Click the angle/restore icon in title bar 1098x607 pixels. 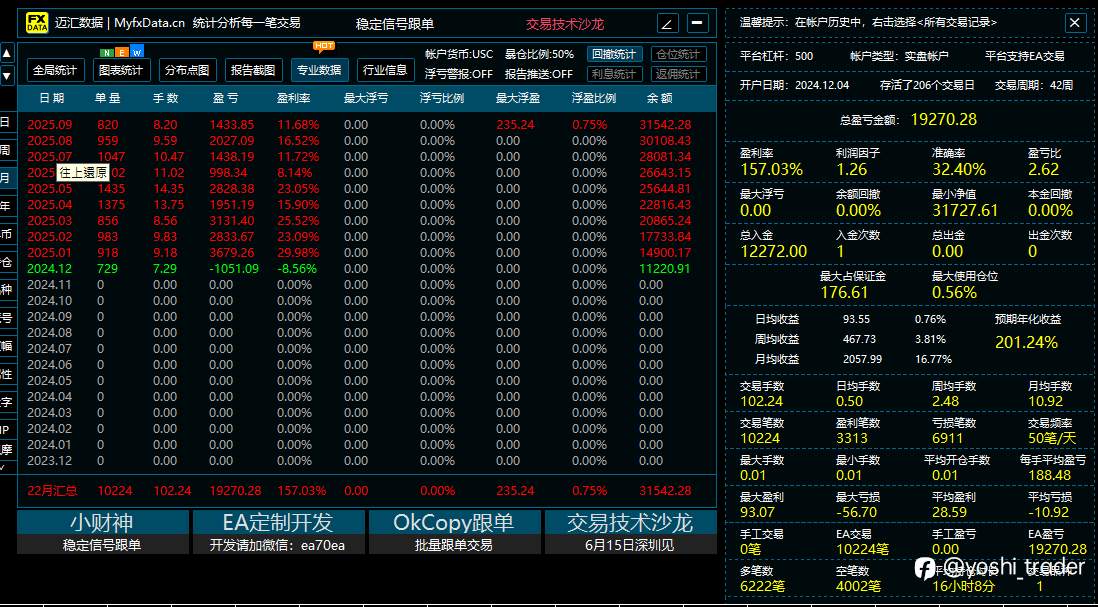(667, 23)
